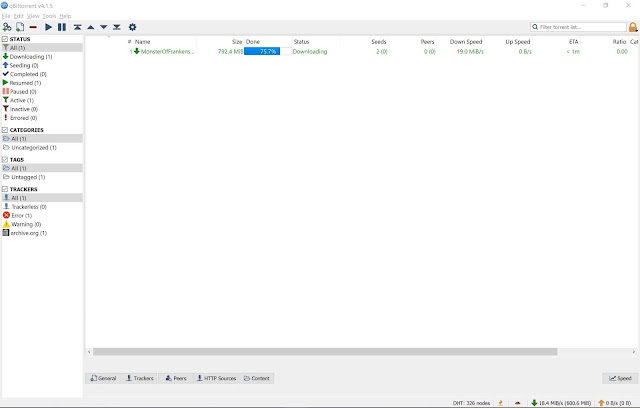Move torrent up in queue
The width and height of the screenshot is (640, 408).
tap(91, 27)
